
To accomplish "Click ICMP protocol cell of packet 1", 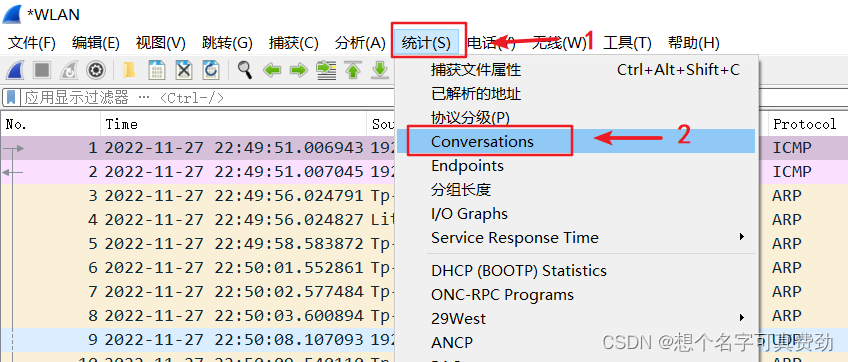I will 792,148.
